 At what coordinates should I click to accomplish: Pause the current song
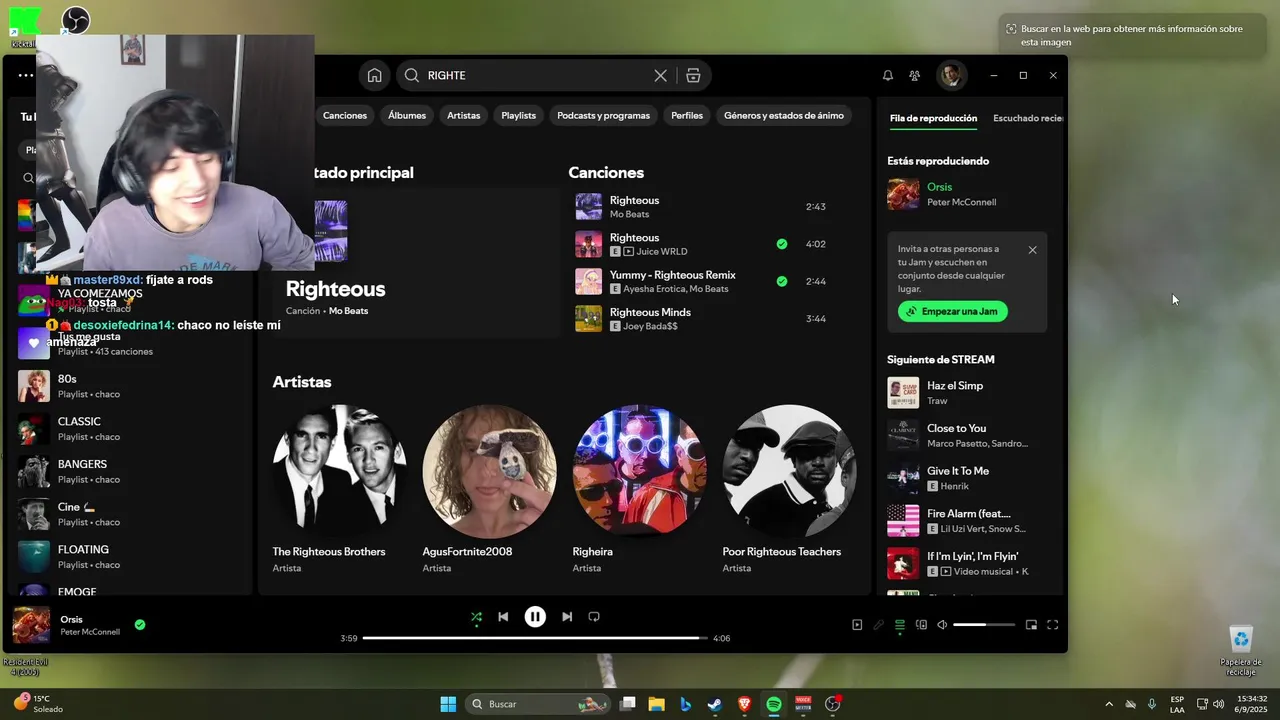tap(535, 617)
